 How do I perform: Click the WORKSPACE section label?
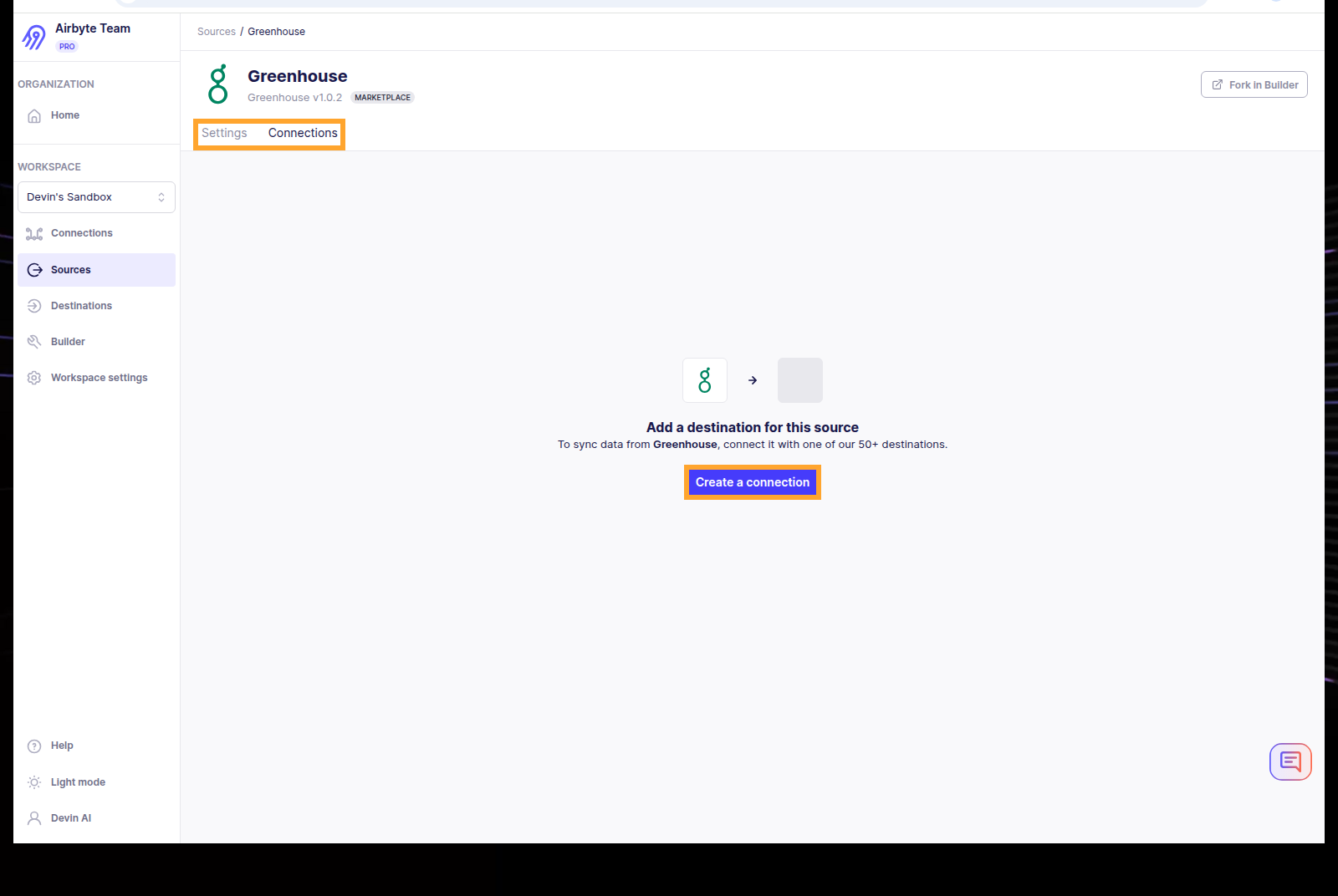coord(49,167)
